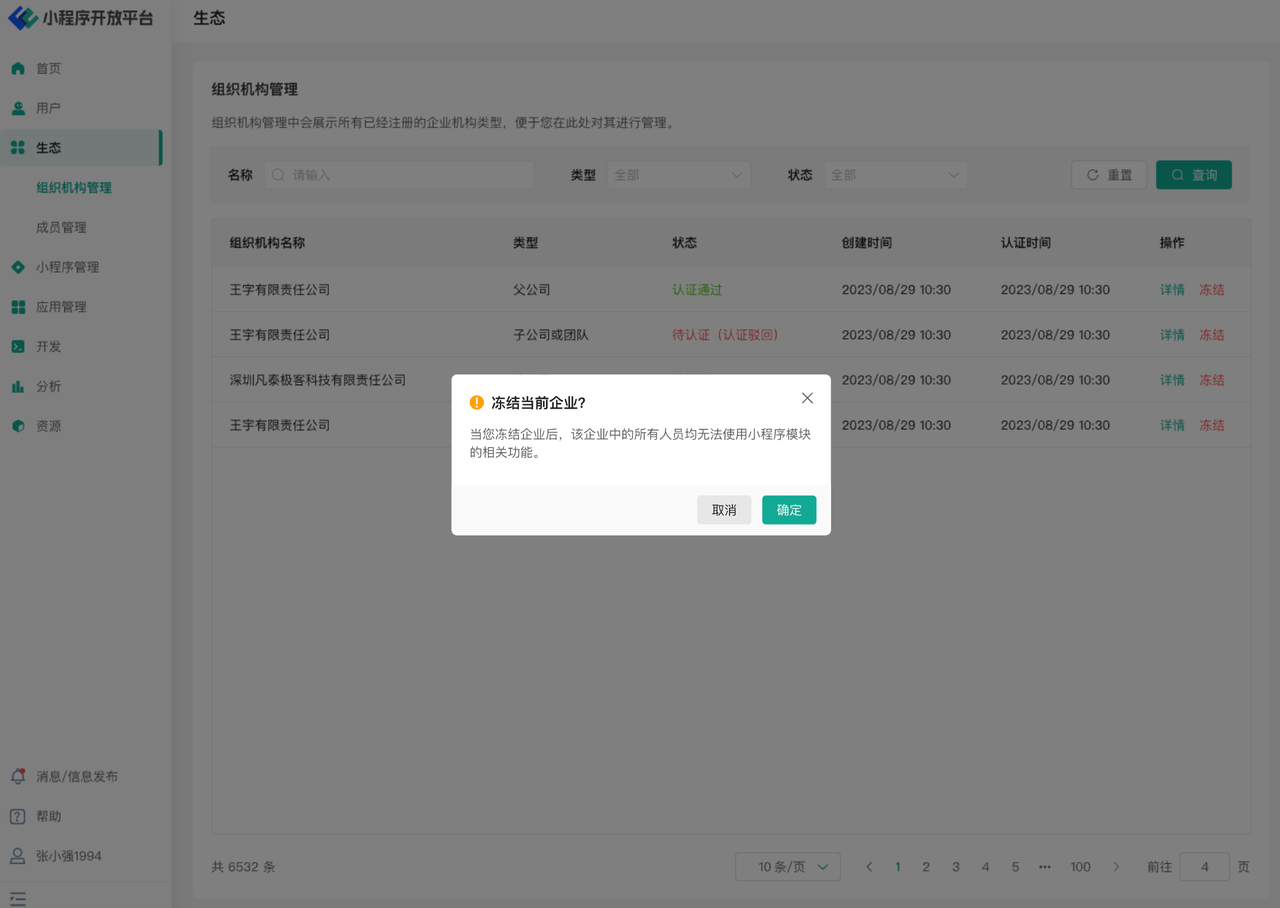Open the 状态 filter dropdown

(x=895, y=175)
